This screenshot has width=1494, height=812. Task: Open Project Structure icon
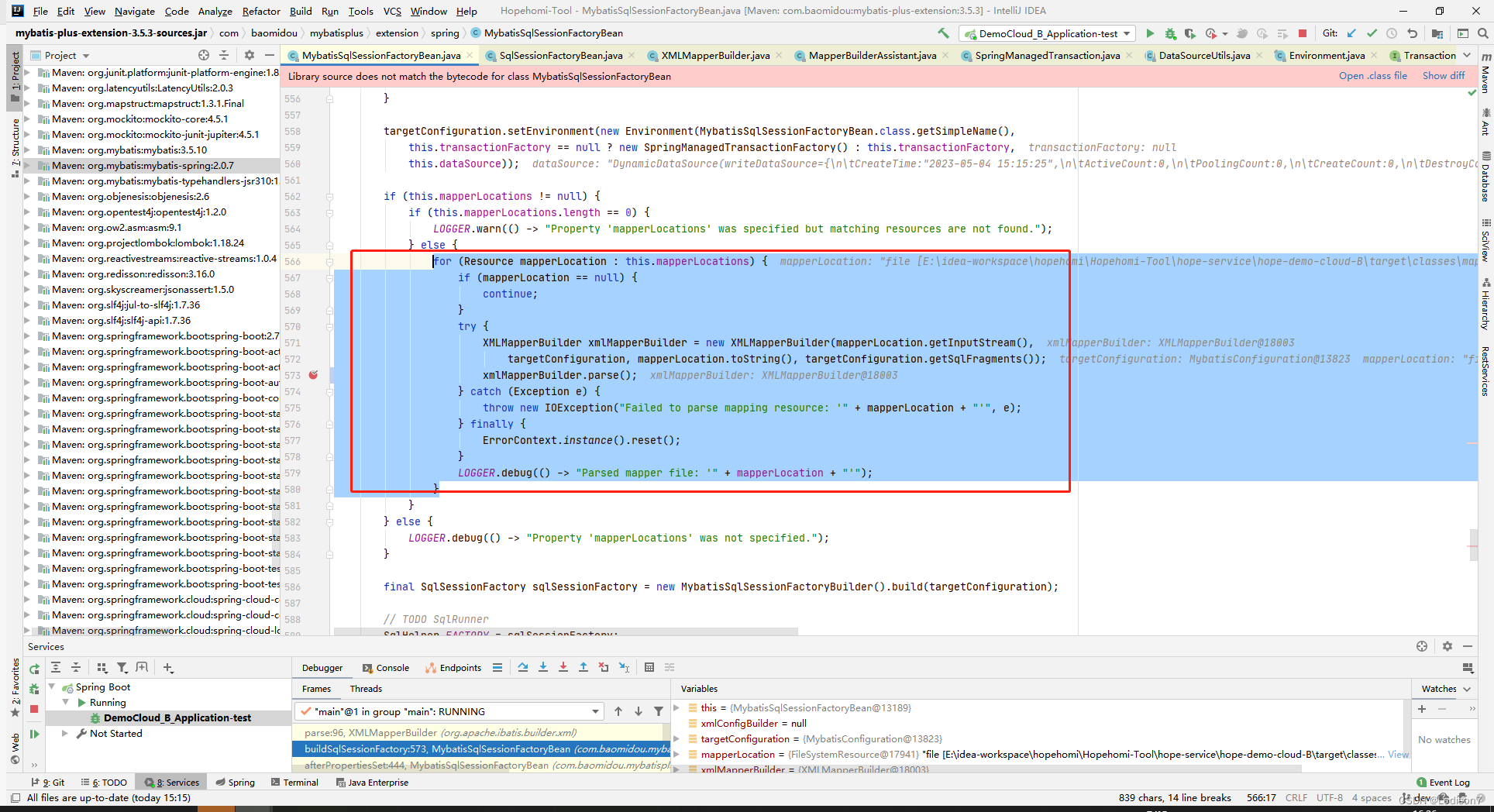coord(1437,33)
